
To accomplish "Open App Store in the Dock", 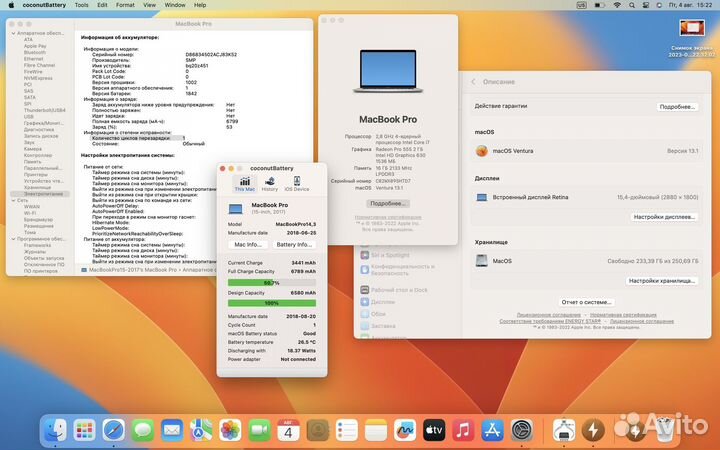I will 492,430.
